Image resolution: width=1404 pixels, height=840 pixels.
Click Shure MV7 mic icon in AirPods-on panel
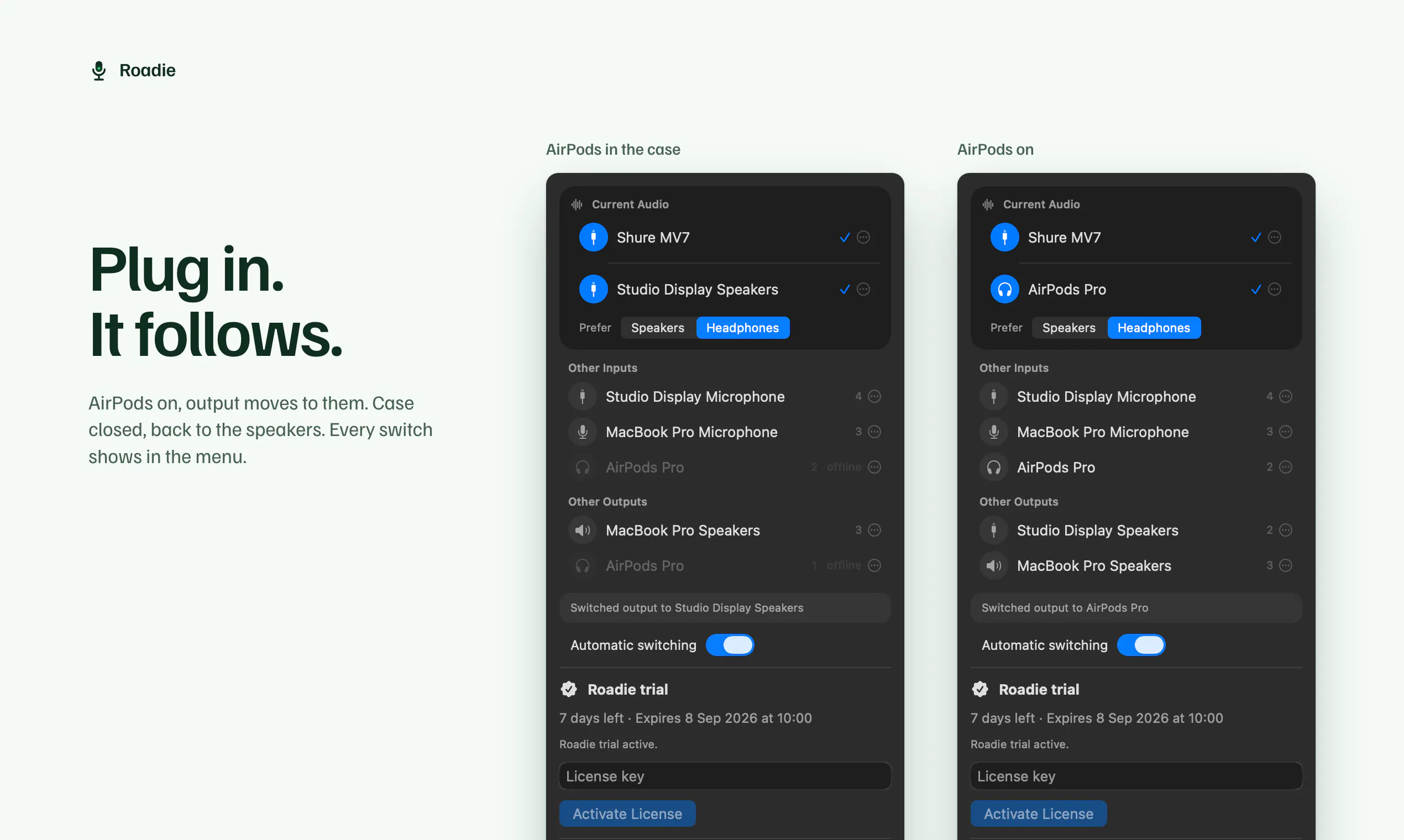click(x=1005, y=237)
